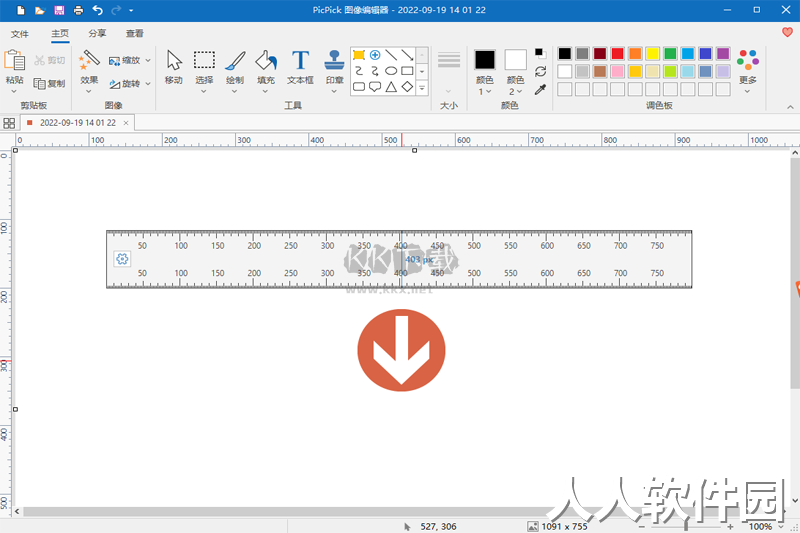800x533 pixels.
Task: Expand the 印章 stamp dropdown arrow
Action: click(334, 91)
